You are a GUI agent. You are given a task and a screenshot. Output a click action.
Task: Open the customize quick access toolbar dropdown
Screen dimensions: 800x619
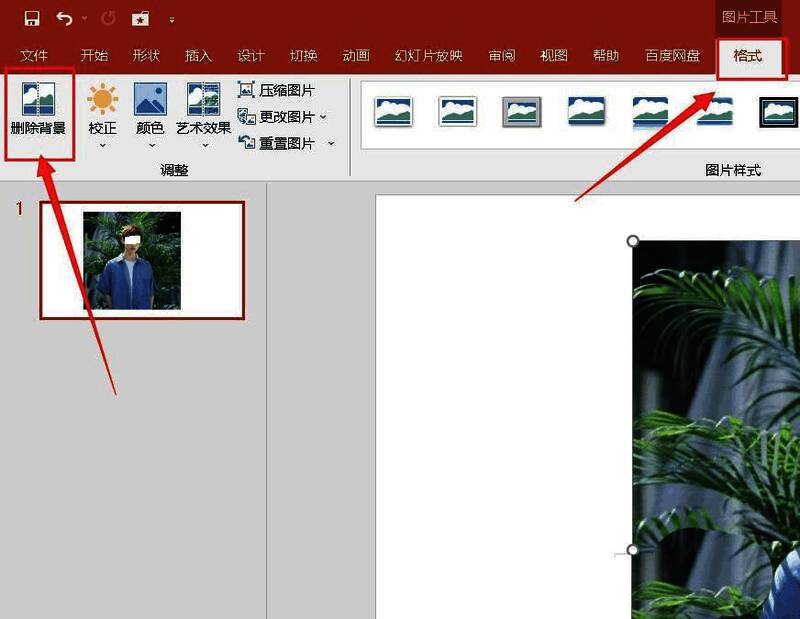point(172,19)
